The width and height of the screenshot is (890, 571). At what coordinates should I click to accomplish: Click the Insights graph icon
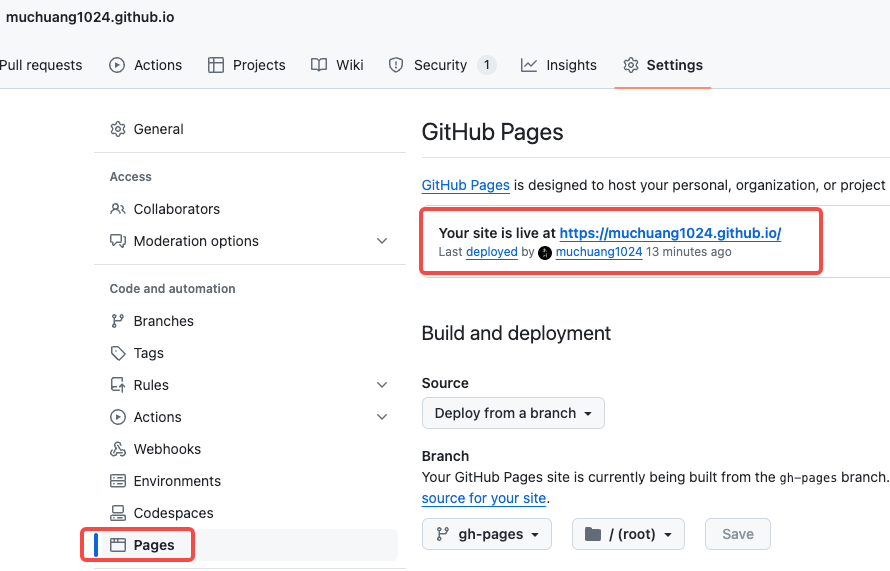529,65
